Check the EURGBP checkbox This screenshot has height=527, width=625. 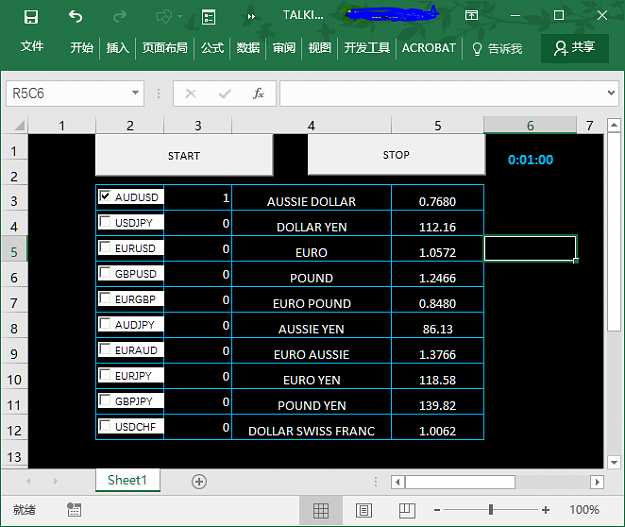tap(105, 298)
